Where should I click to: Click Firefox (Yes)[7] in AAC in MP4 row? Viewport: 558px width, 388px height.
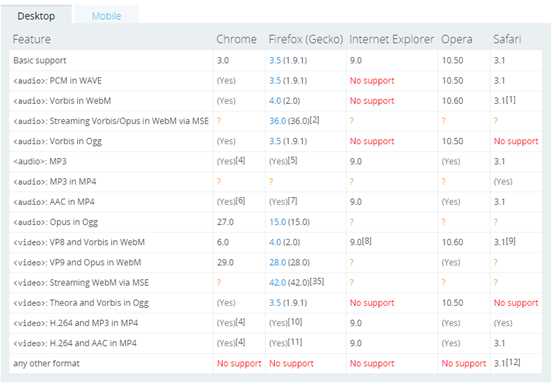pos(283,201)
